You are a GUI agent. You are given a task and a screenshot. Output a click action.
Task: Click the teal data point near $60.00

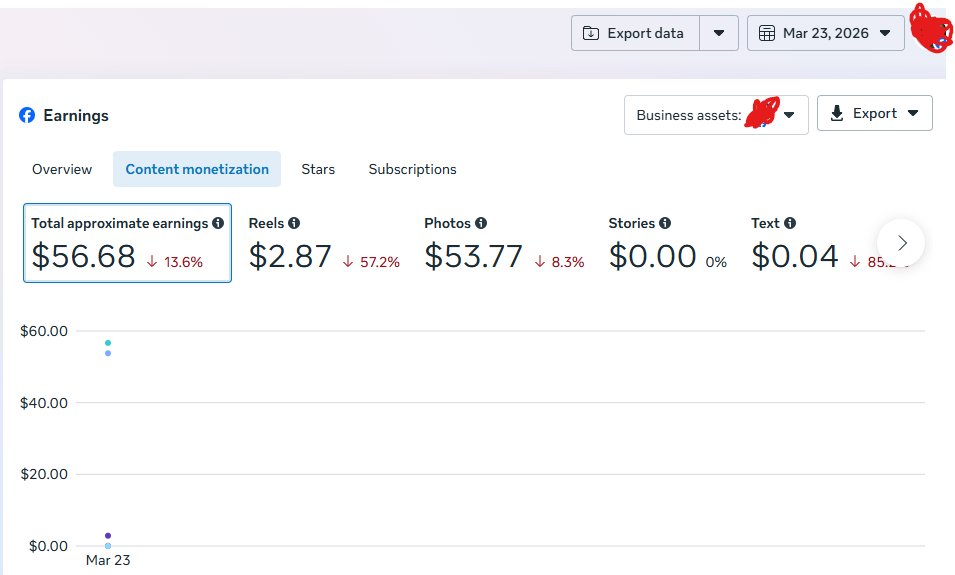coord(108,343)
